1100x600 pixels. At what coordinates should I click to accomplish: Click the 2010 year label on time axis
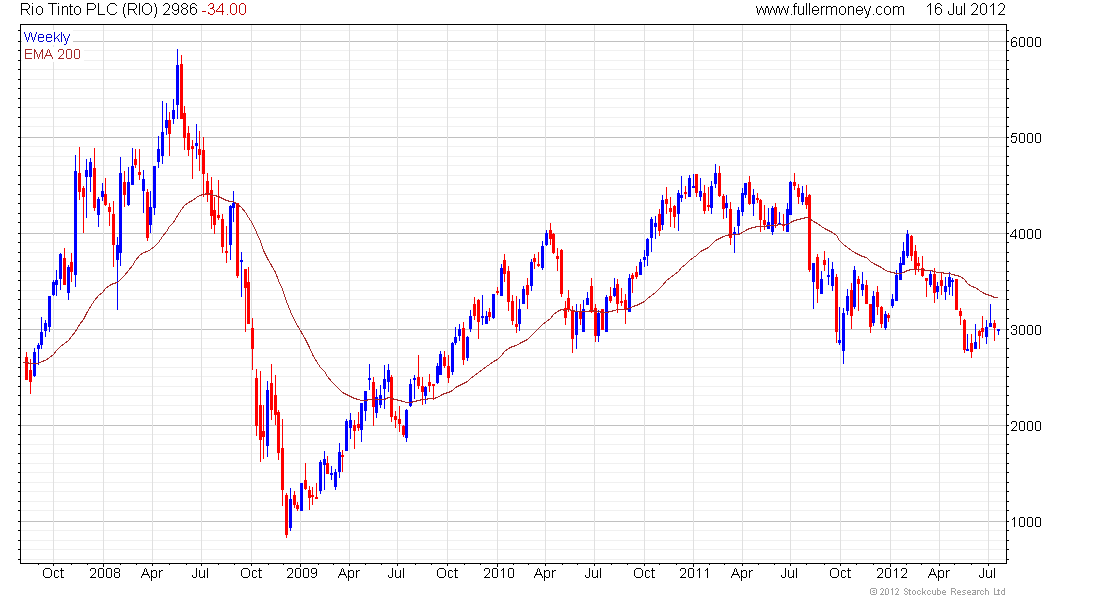coord(499,573)
